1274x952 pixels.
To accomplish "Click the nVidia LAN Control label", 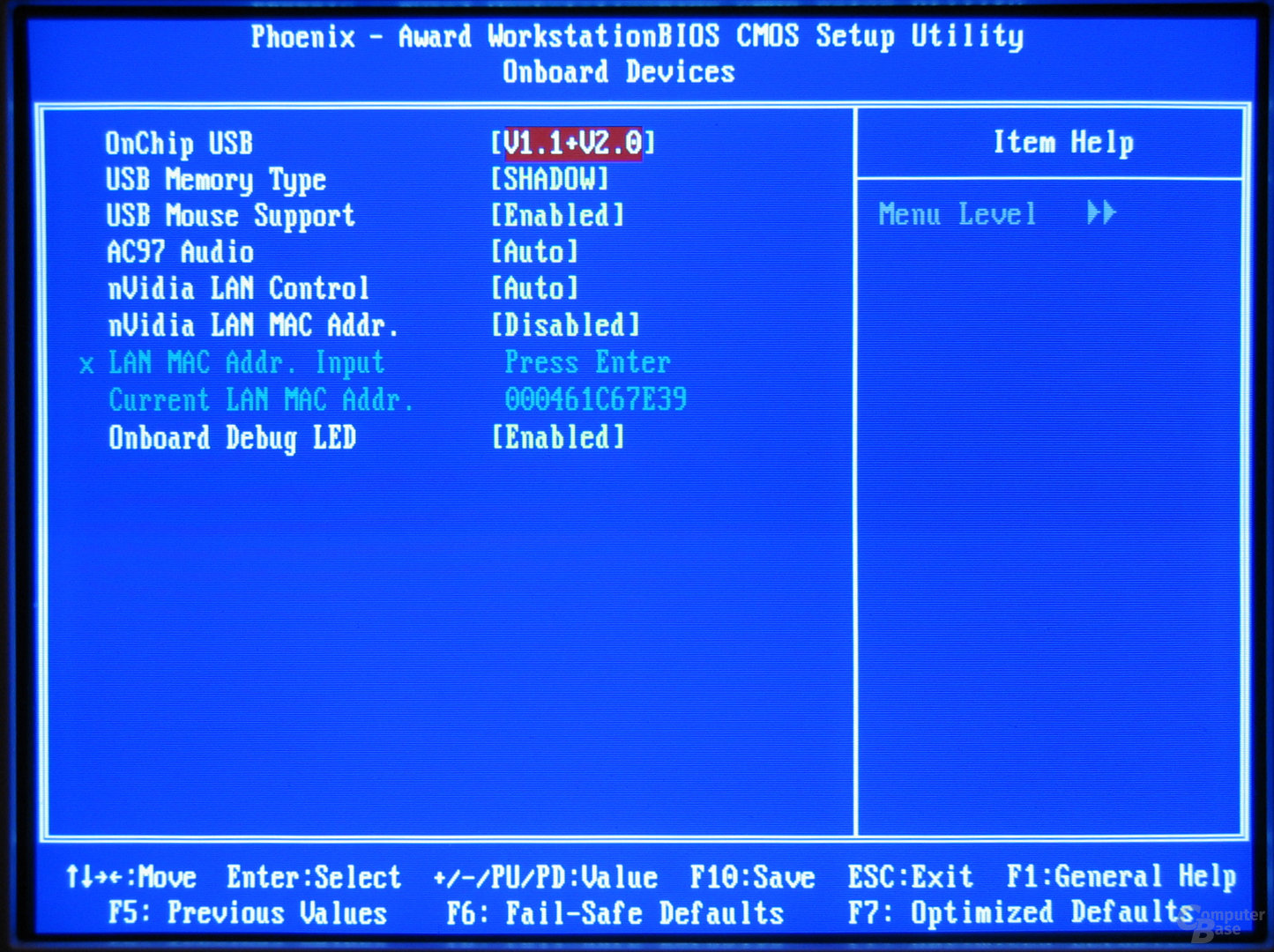I will pos(238,288).
